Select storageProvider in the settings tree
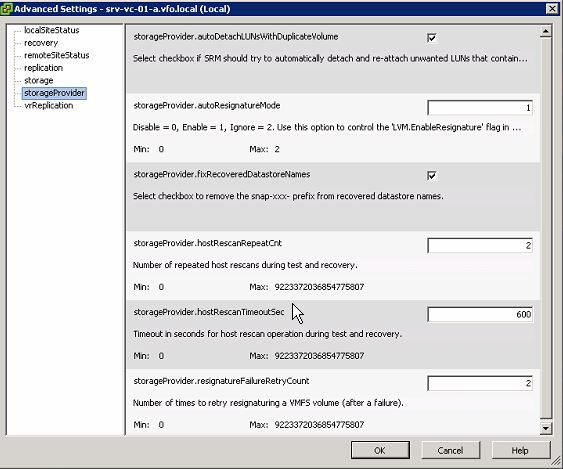The width and height of the screenshot is (563, 469). [54, 93]
